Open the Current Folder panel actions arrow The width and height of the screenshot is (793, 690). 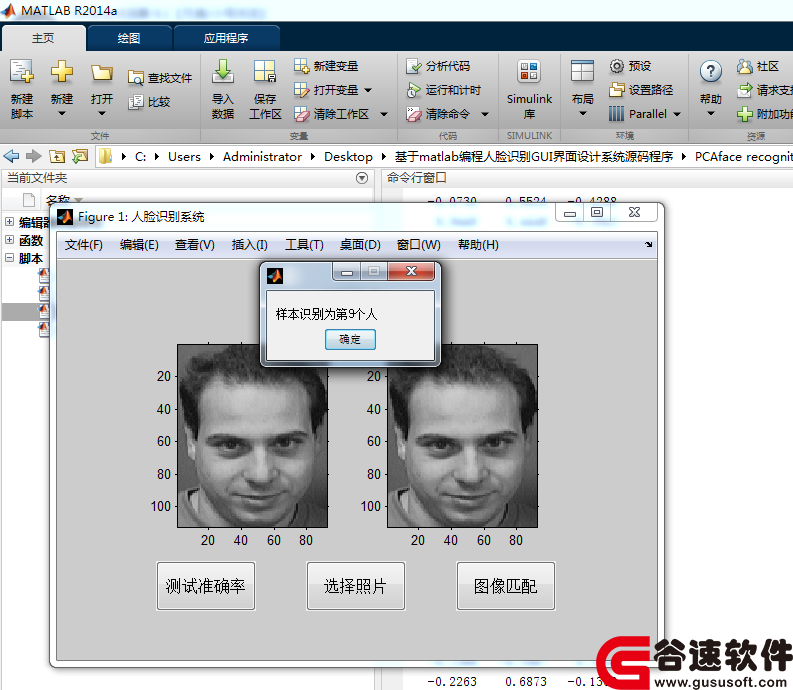pyautogui.click(x=362, y=178)
